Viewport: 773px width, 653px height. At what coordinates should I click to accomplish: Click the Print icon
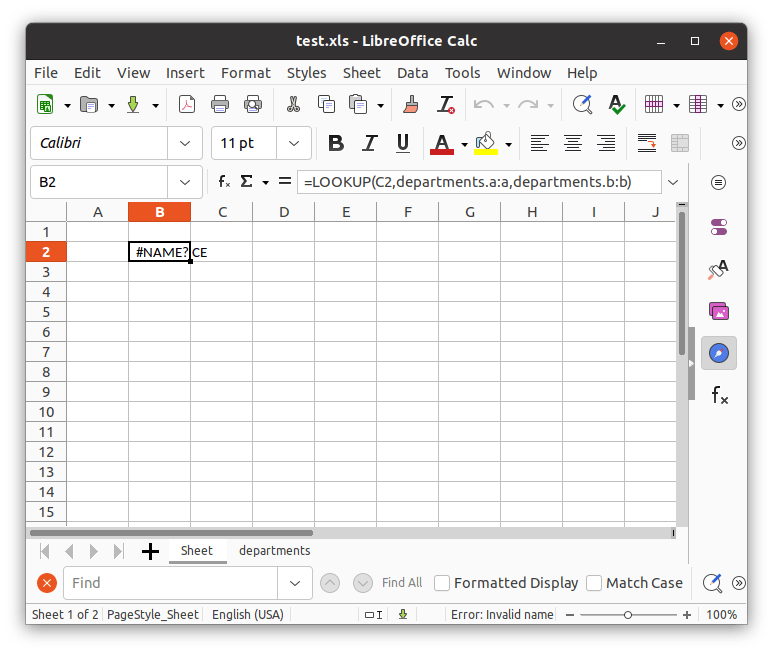pos(220,104)
